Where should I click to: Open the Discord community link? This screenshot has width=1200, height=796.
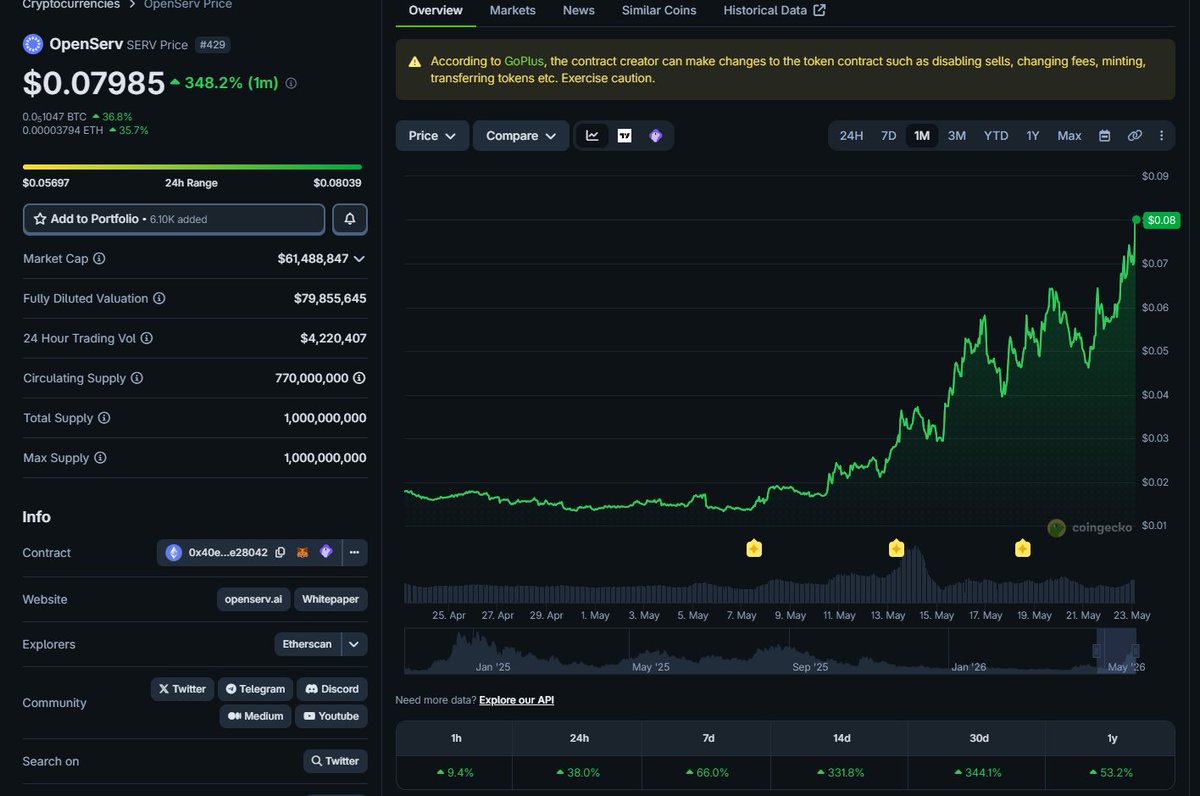332,688
